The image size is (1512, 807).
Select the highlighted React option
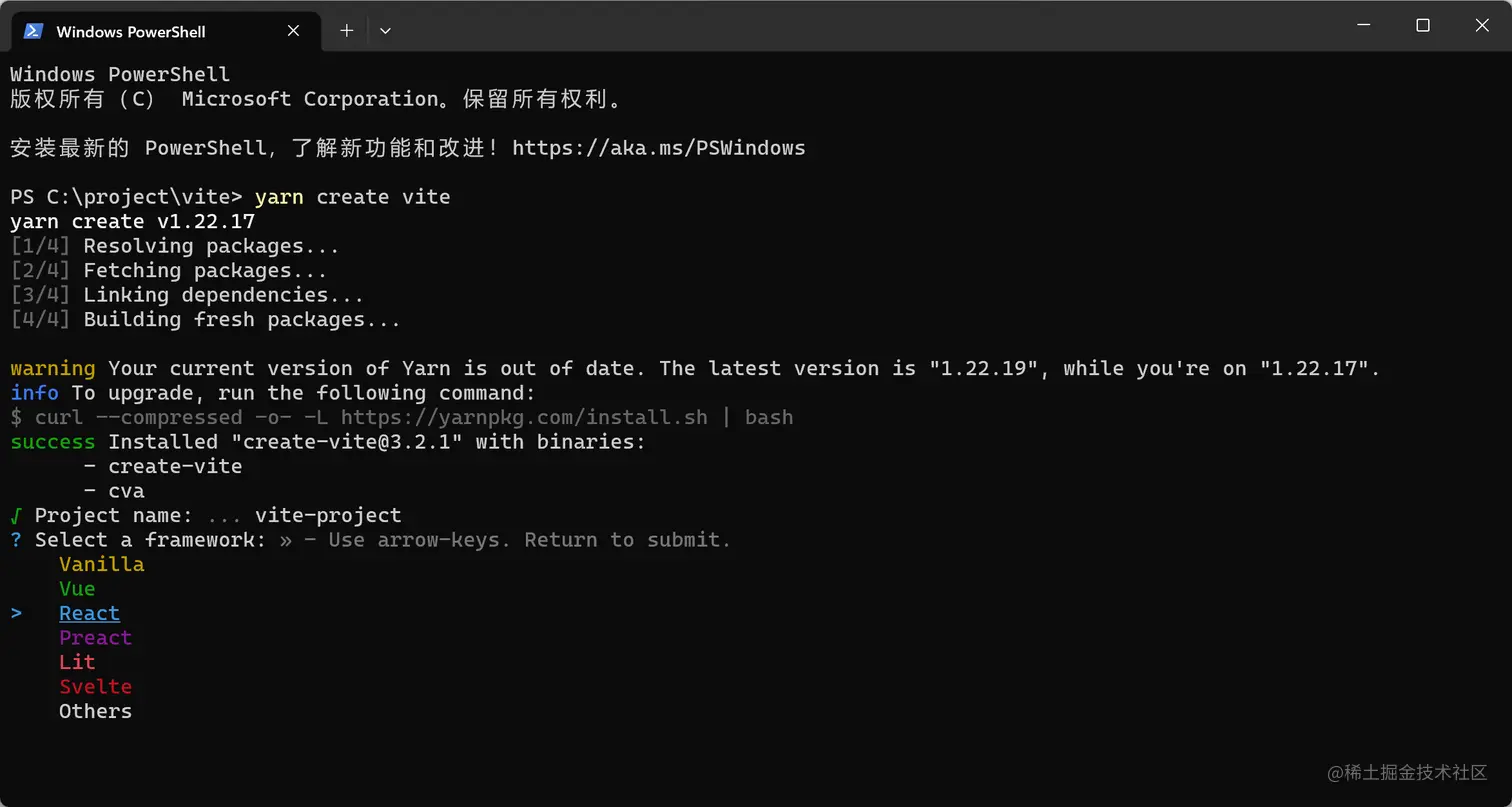click(x=89, y=613)
